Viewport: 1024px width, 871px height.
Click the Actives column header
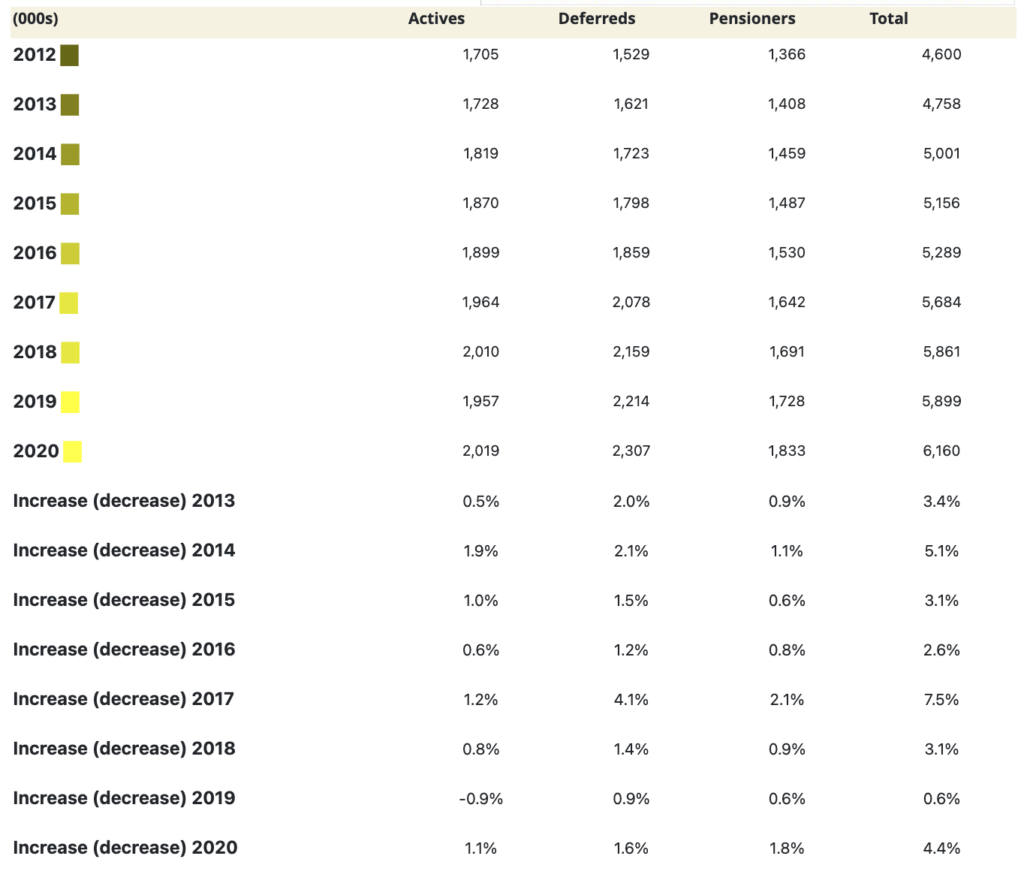pos(436,19)
